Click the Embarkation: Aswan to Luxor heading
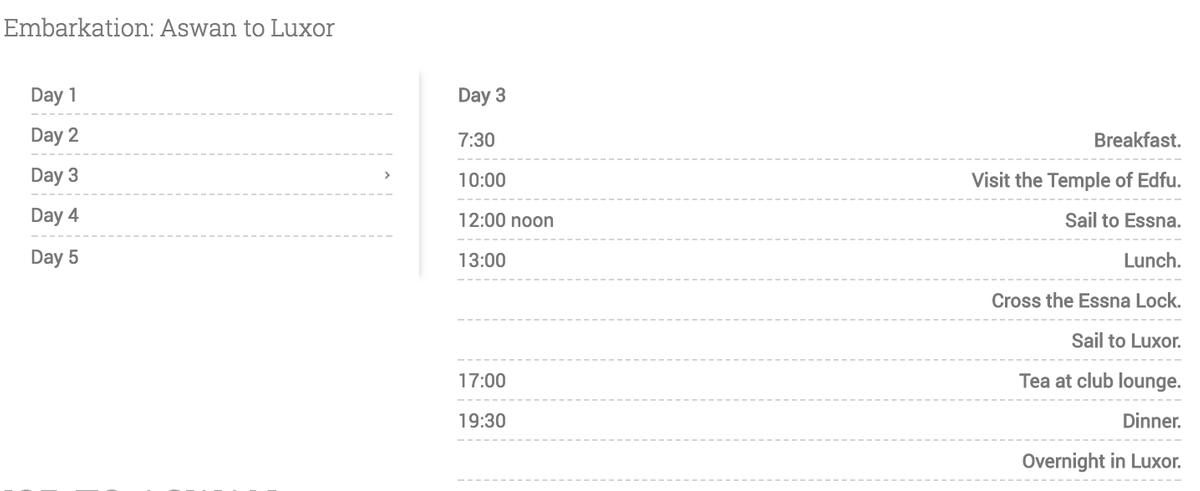The image size is (1200, 491). coord(169,29)
